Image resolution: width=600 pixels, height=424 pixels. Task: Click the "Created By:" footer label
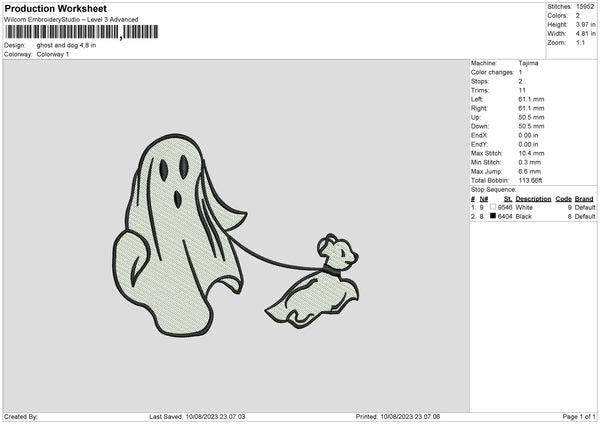pyautogui.click(x=21, y=417)
